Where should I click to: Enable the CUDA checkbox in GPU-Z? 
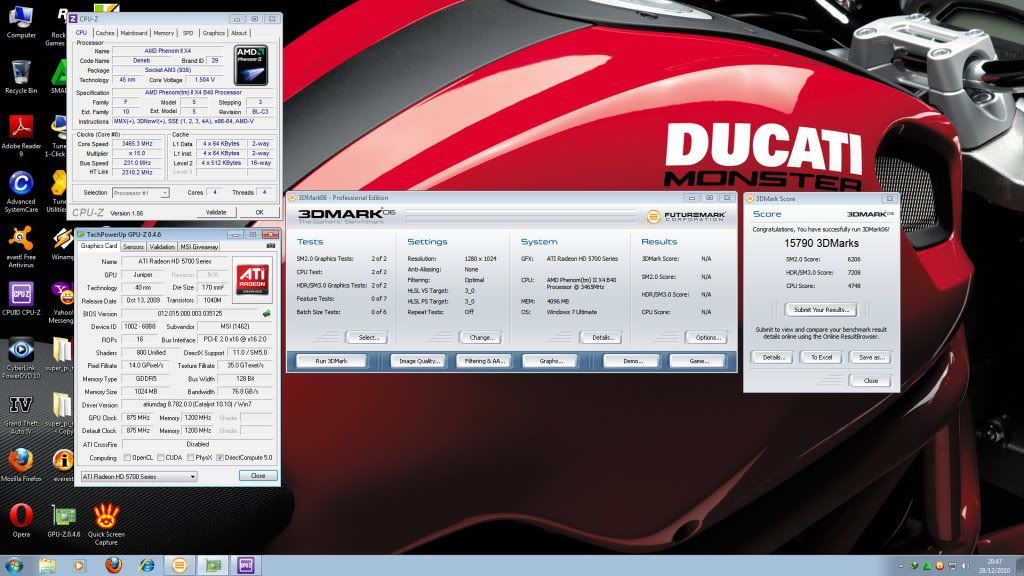pyautogui.click(x=161, y=458)
